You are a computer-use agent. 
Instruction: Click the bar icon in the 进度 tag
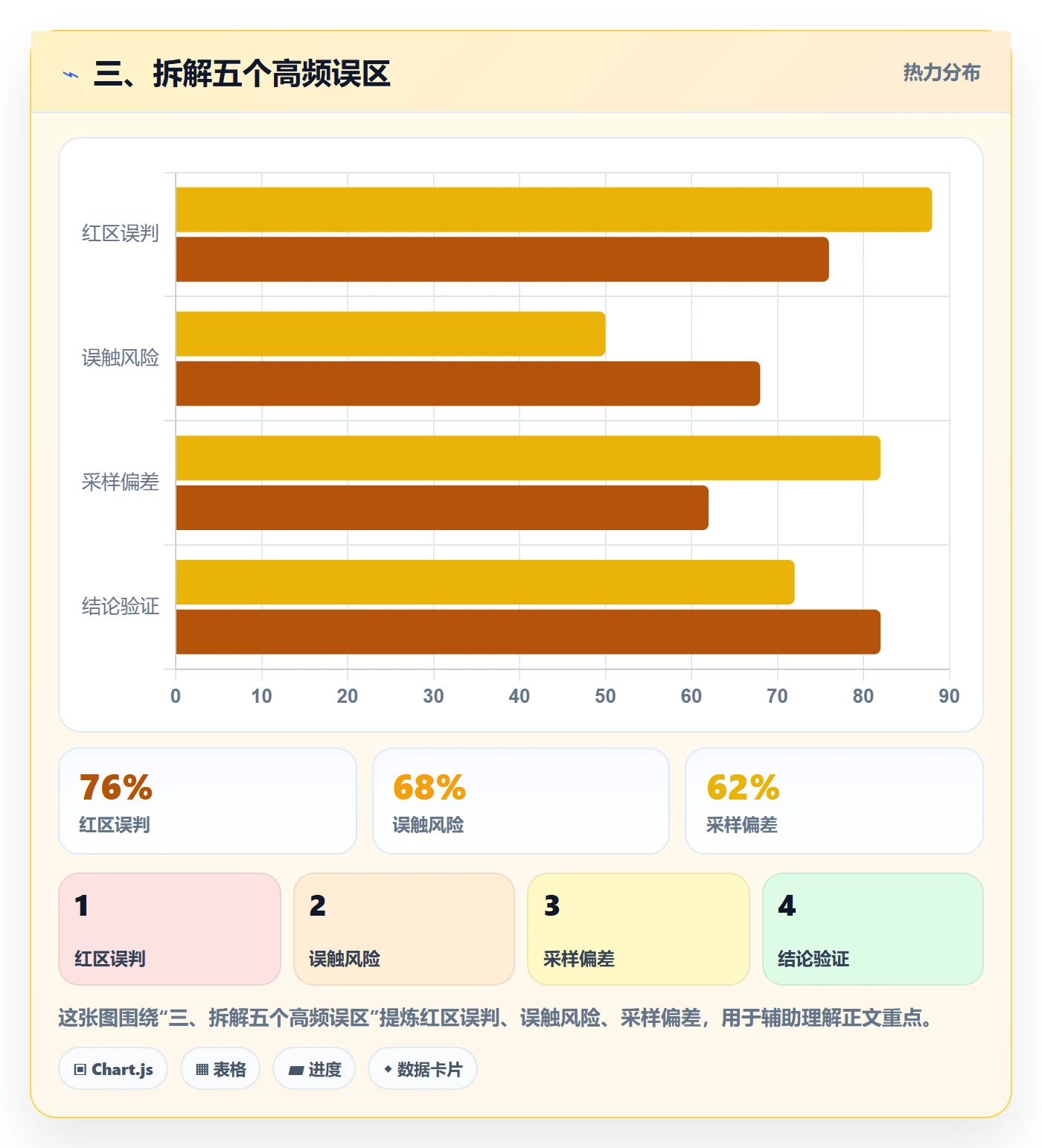[x=295, y=1070]
